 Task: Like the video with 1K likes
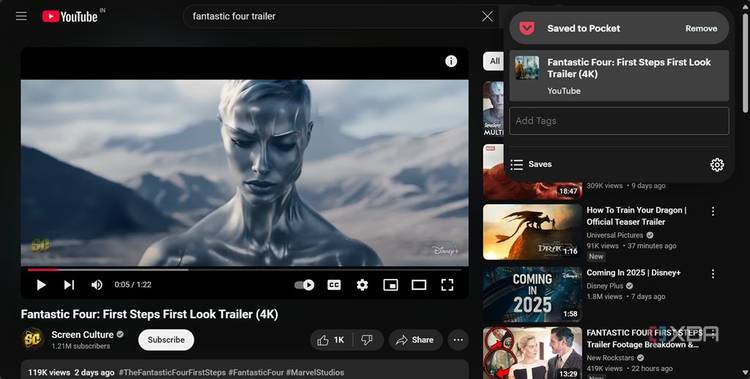coord(331,340)
